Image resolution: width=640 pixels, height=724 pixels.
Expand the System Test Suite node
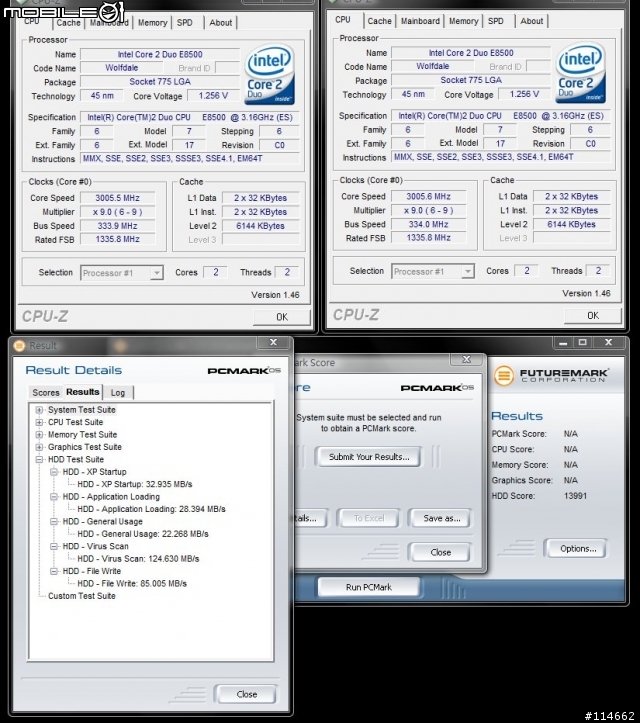[x=39, y=410]
